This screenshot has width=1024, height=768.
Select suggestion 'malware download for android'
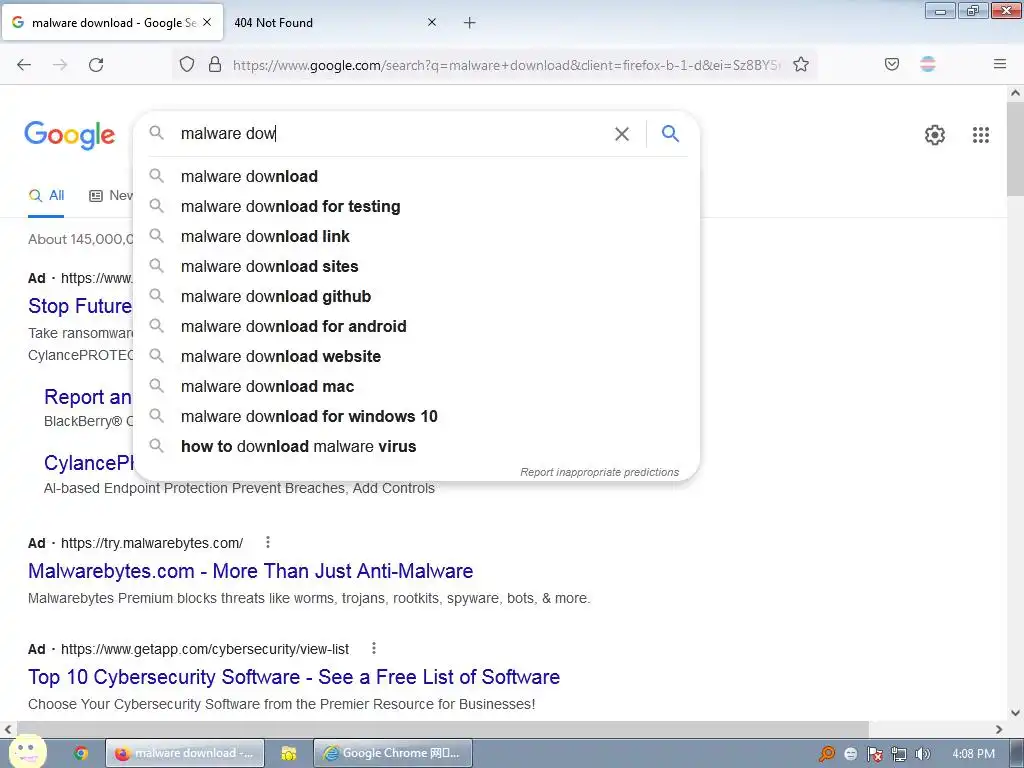pos(416,327)
